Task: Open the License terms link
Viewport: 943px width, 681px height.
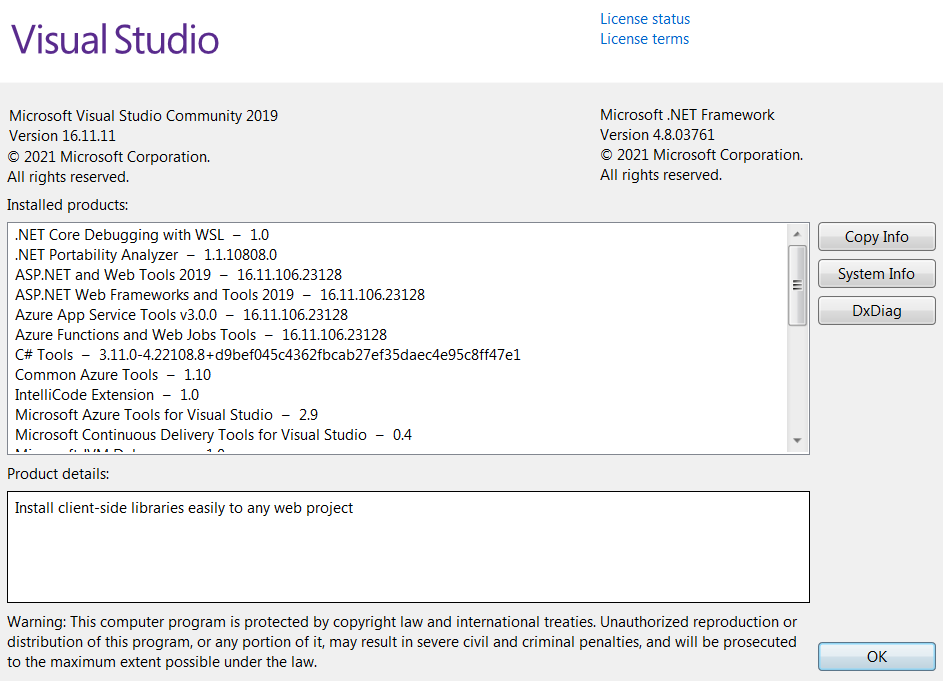Action: click(644, 39)
